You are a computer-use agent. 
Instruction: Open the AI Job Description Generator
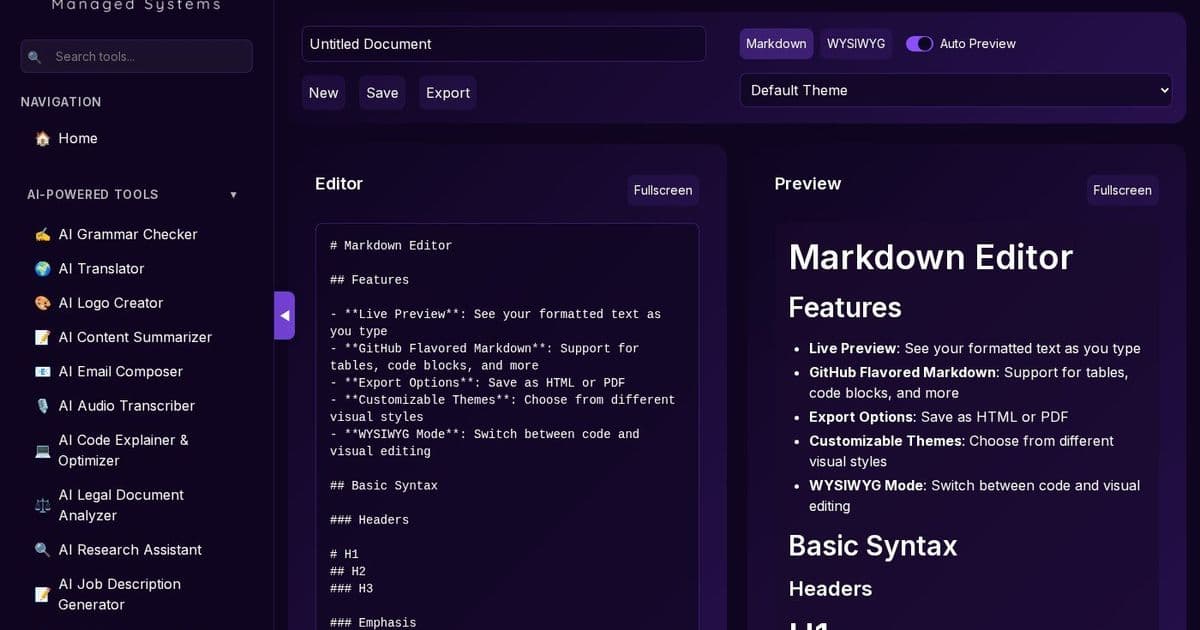point(120,594)
